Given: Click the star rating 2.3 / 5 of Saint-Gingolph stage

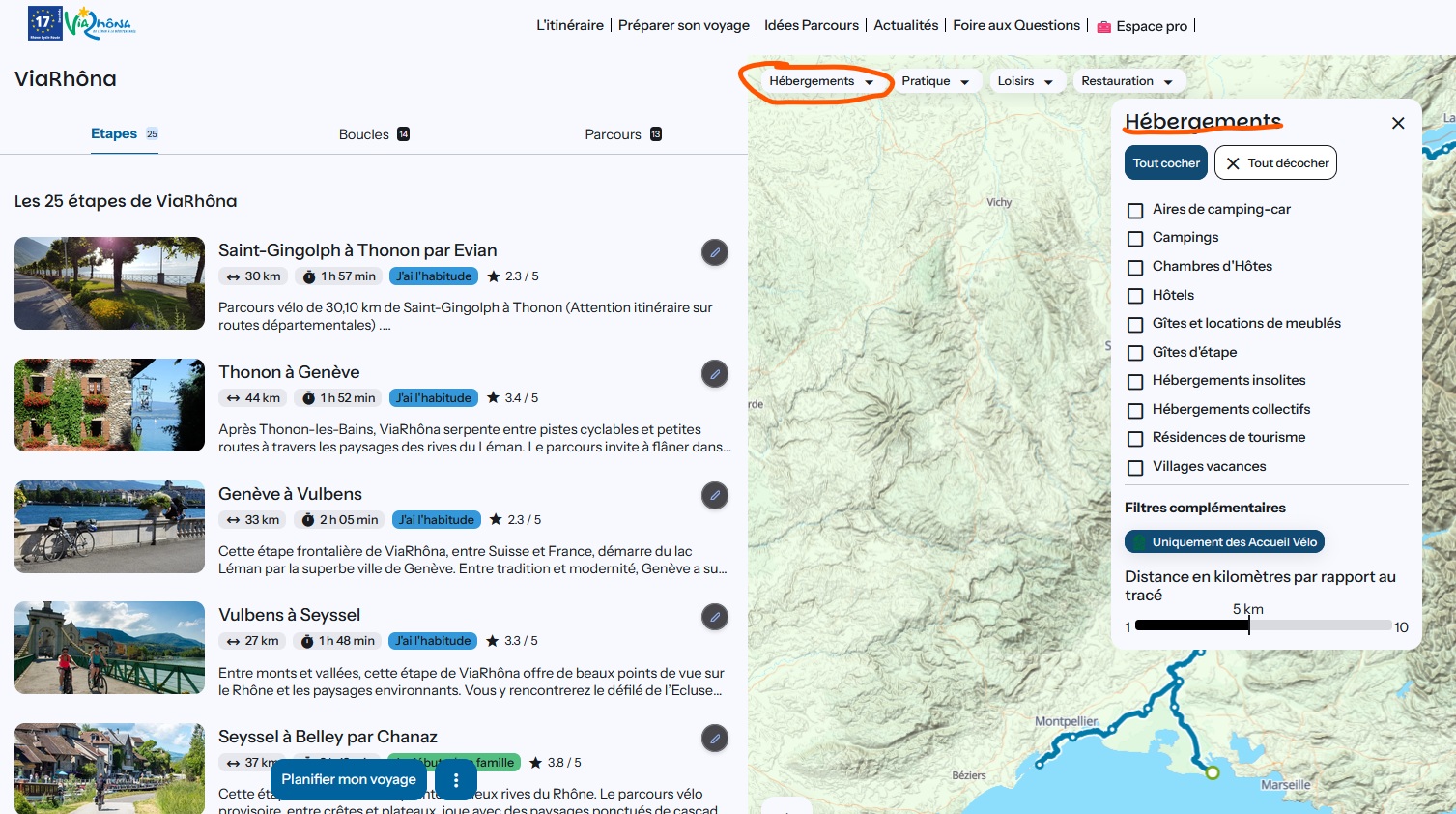Looking at the screenshot, I should (x=513, y=276).
